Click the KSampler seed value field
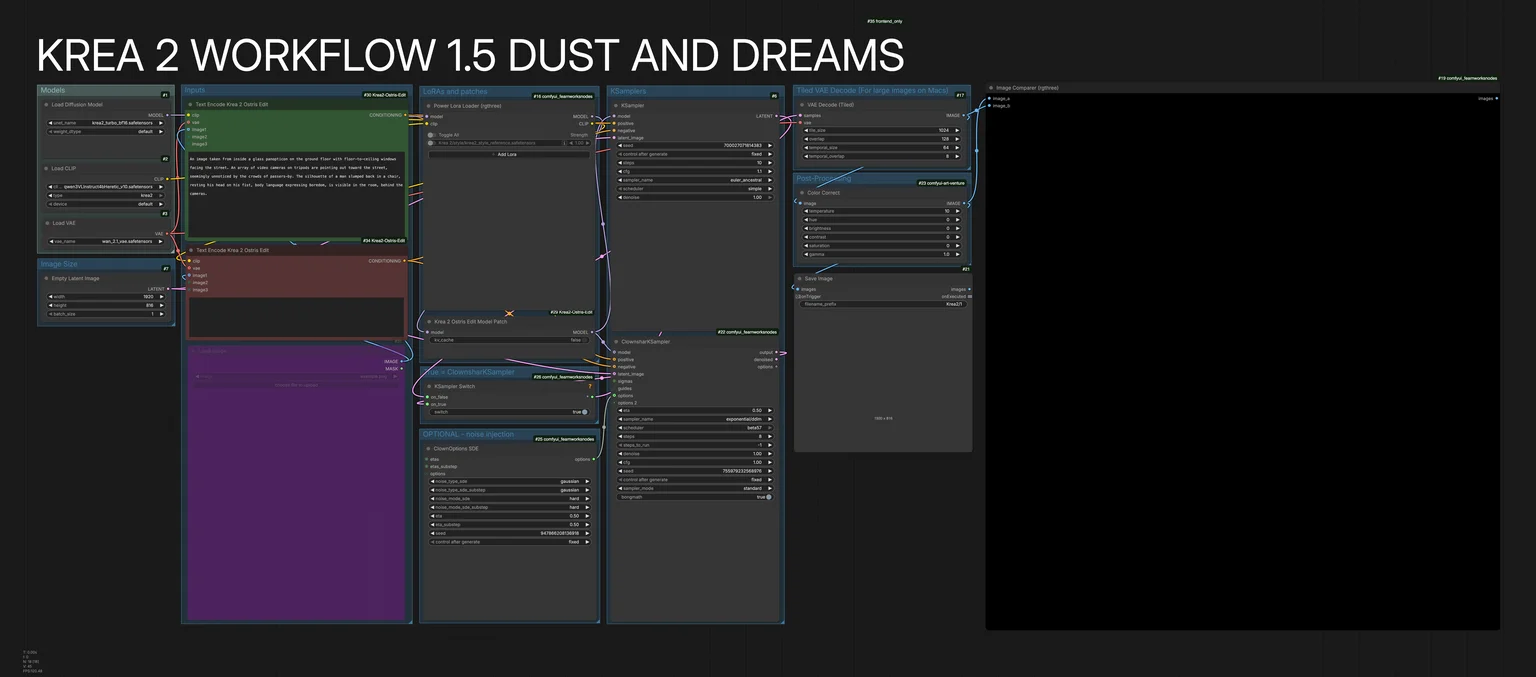Screen dimensions: 1536x677 [x=696, y=145]
